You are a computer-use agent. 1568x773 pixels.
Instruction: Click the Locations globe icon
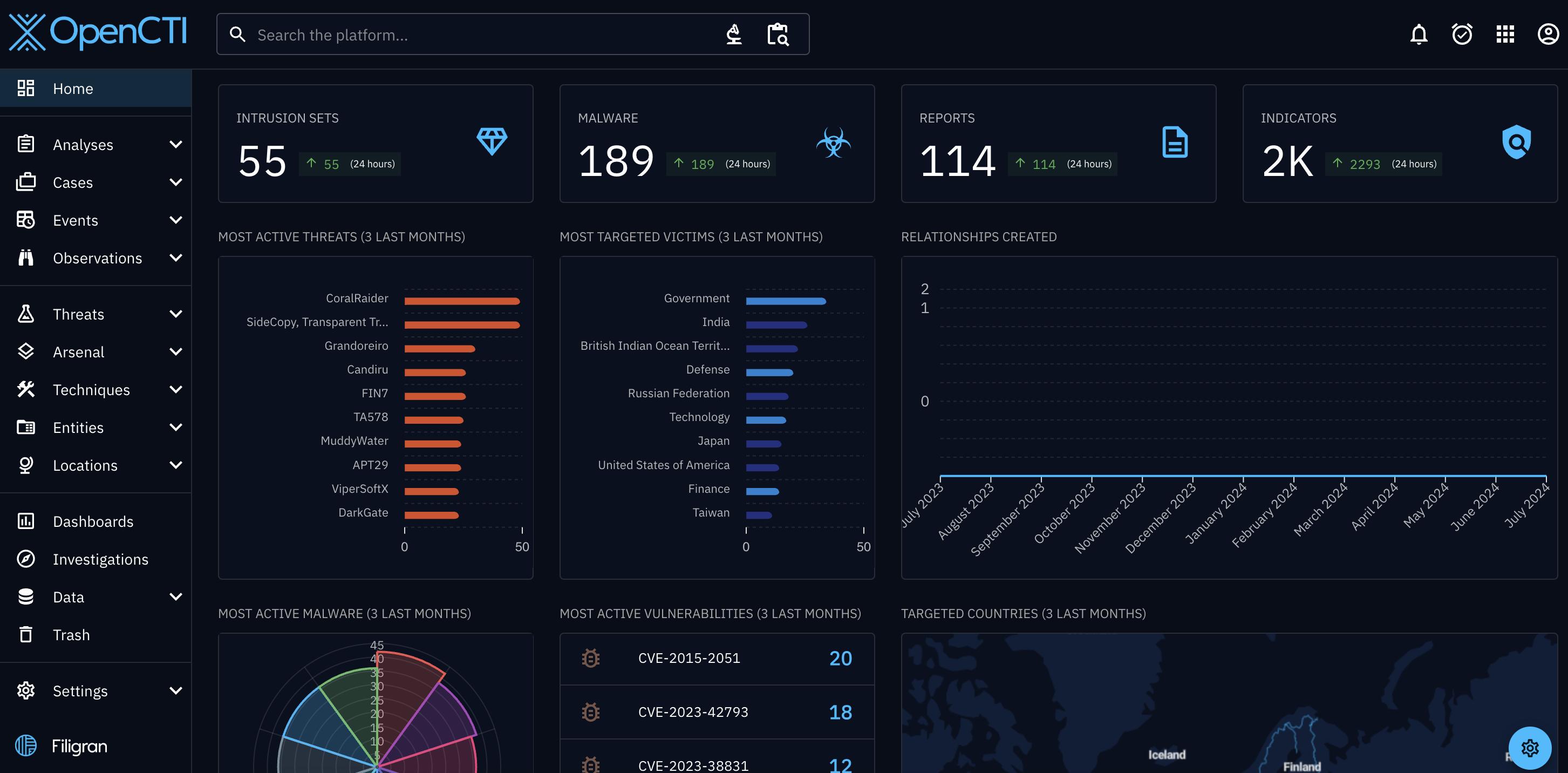coord(25,465)
